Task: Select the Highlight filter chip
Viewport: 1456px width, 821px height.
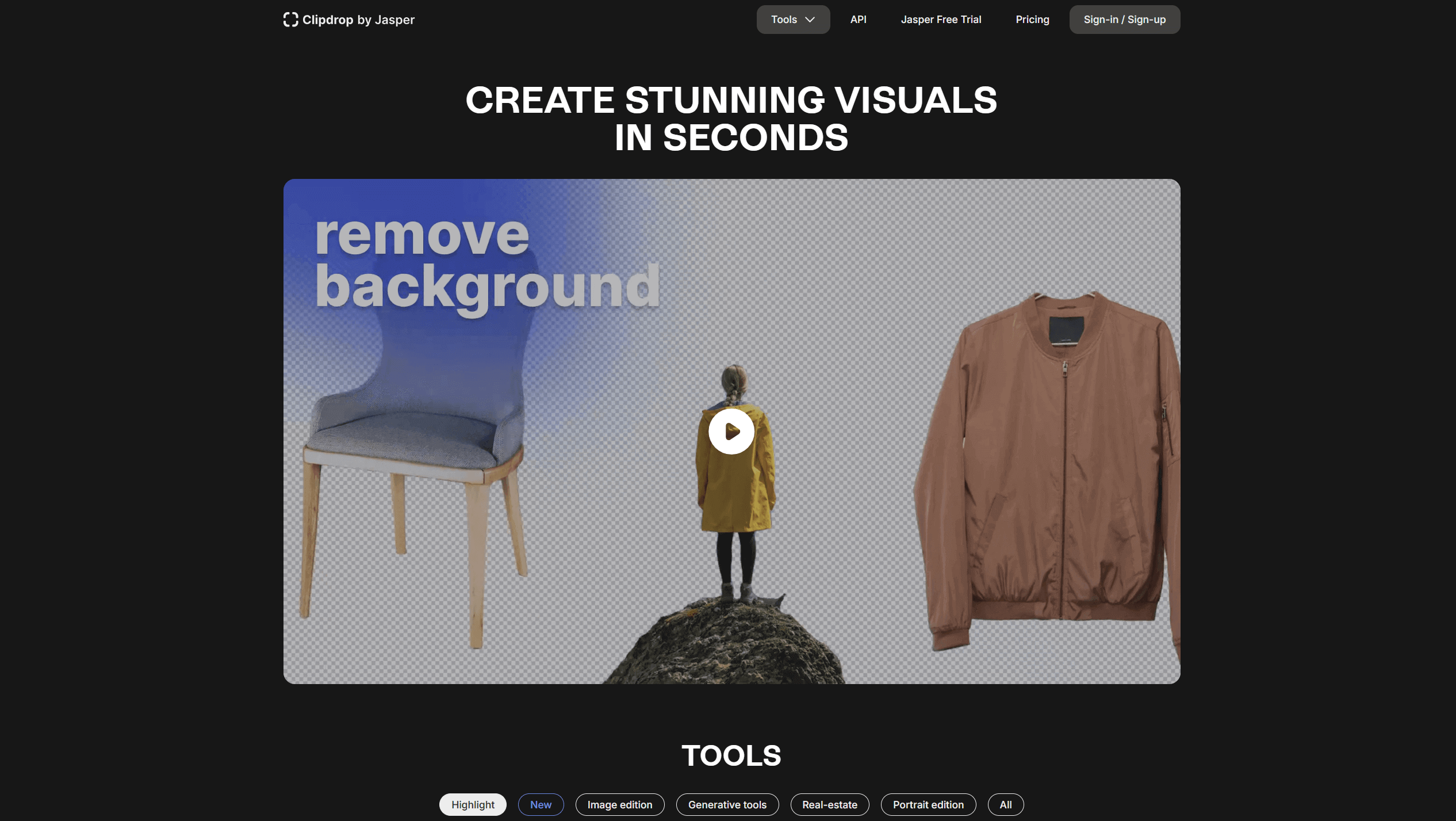Action: click(473, 804)
